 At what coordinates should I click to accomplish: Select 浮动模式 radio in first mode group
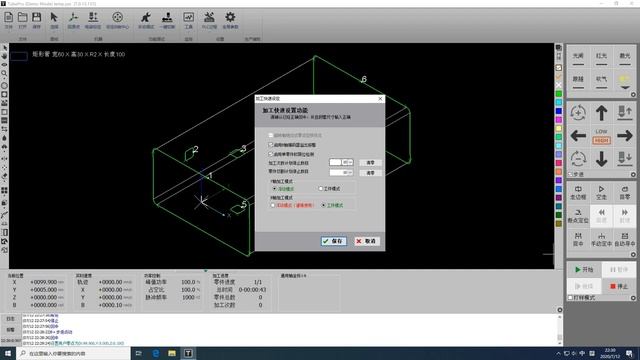(274, 189)
